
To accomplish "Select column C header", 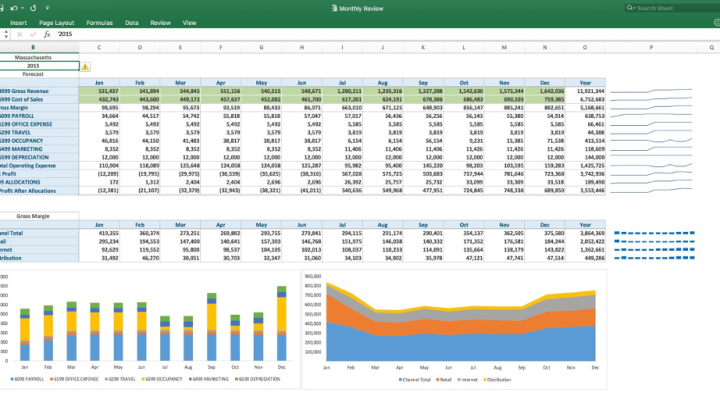I will pyautogui.click(x=99, y=47).
